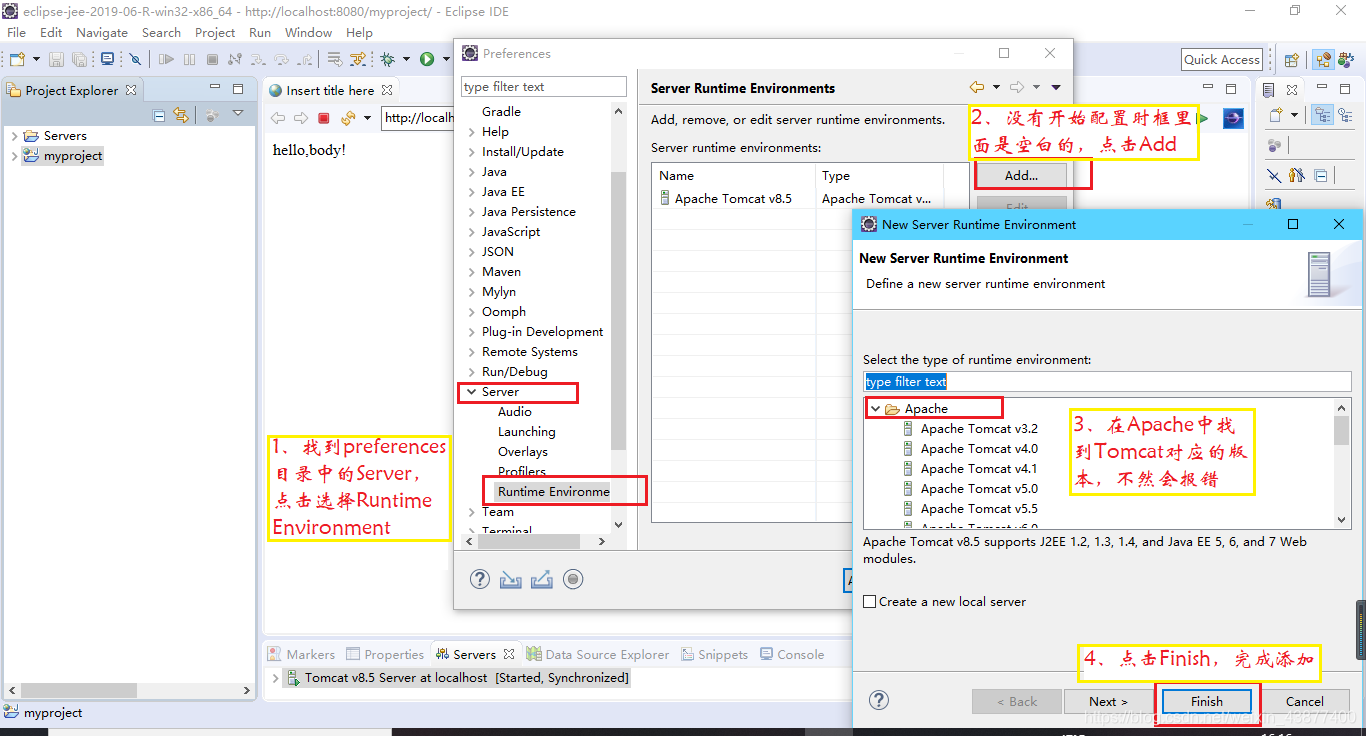Viewport: 1366px width, 736px height.
Task: Open the terminal monitor toolbar icon
Action: [107, 59]
